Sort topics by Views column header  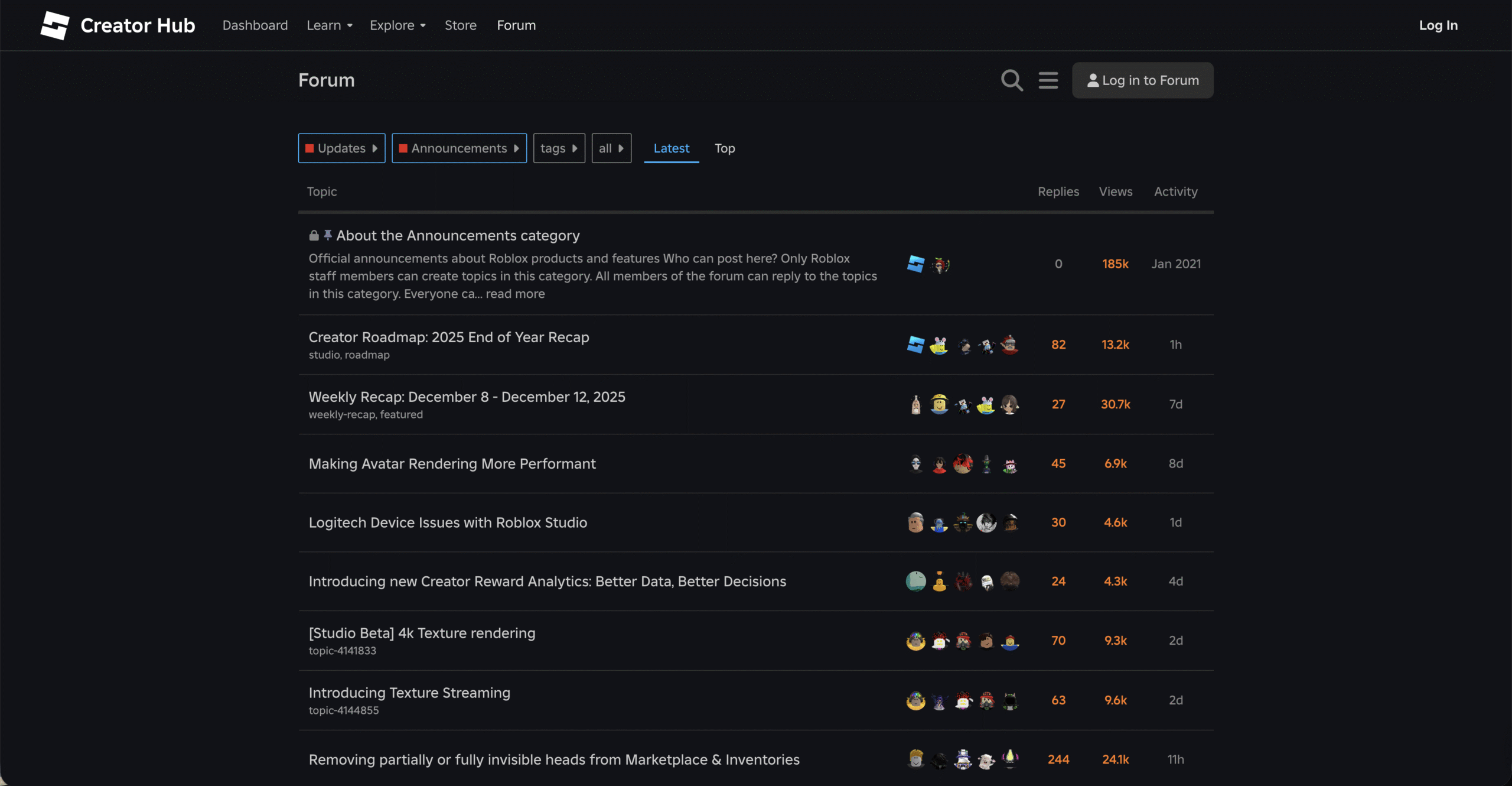(x=1115, y=191)
